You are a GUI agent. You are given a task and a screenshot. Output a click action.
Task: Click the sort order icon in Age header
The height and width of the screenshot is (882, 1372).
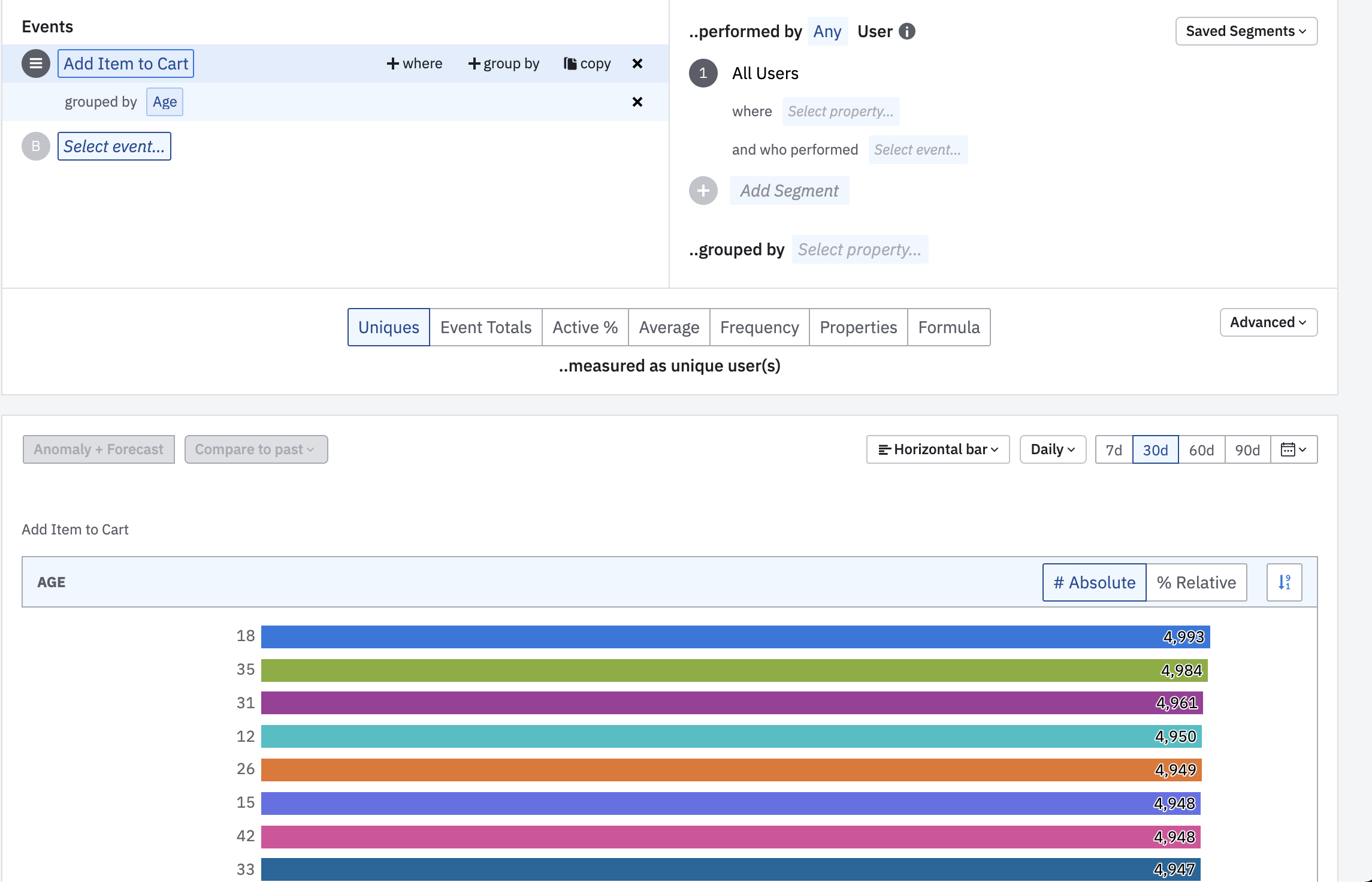click(x=1284, y=582)
